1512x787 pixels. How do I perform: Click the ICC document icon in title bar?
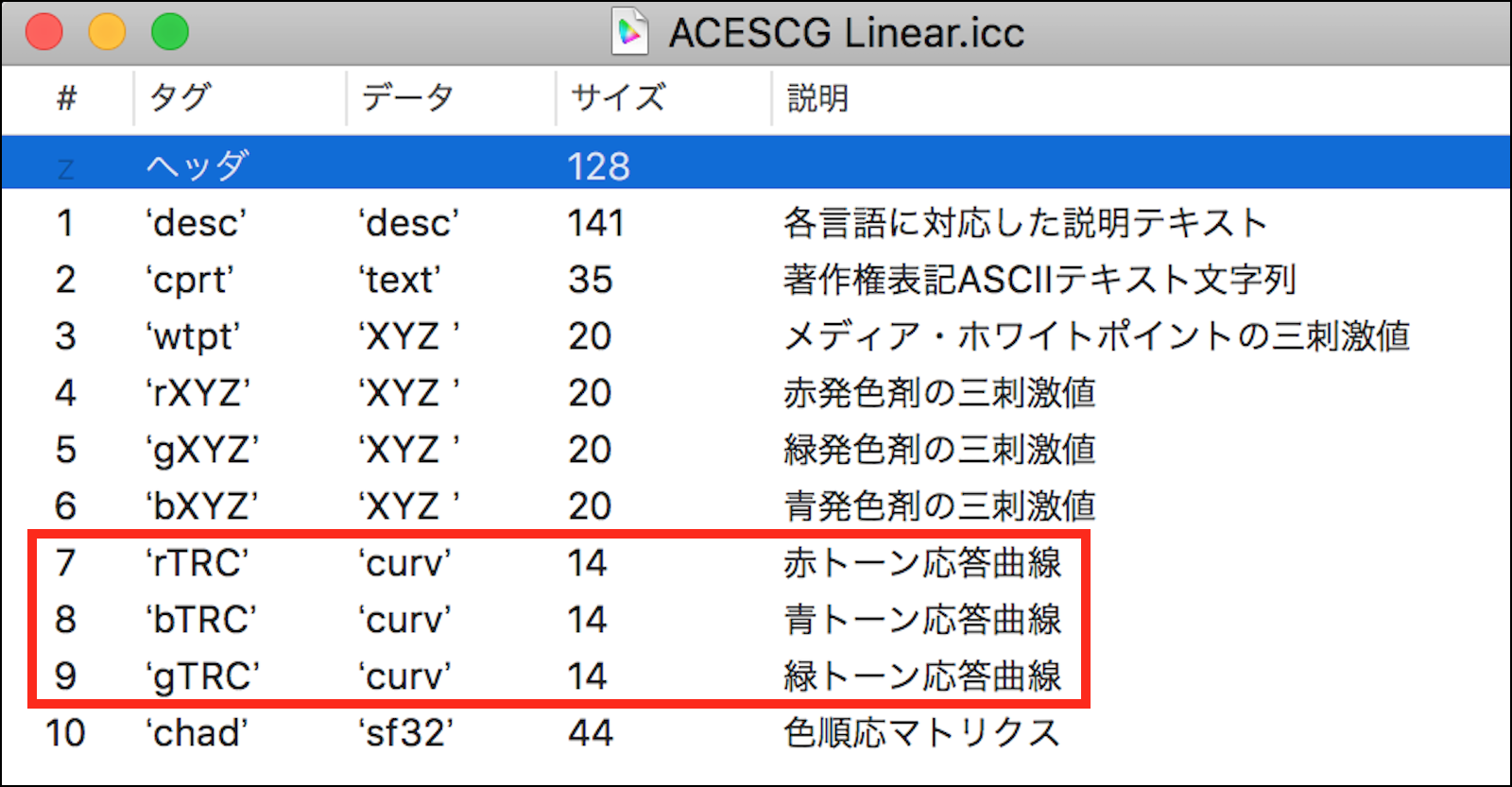tap(629, 32)
